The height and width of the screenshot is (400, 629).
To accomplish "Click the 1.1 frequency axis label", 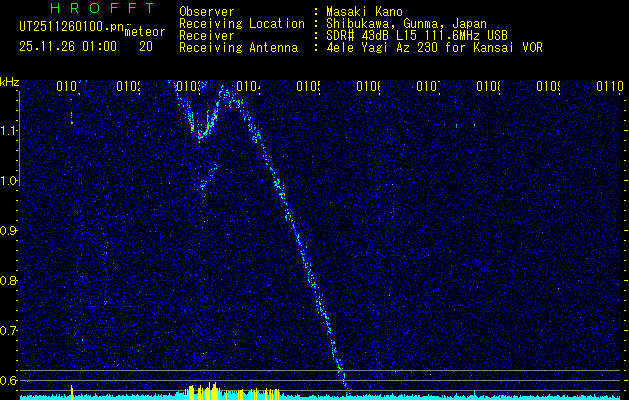I will 9,130.
